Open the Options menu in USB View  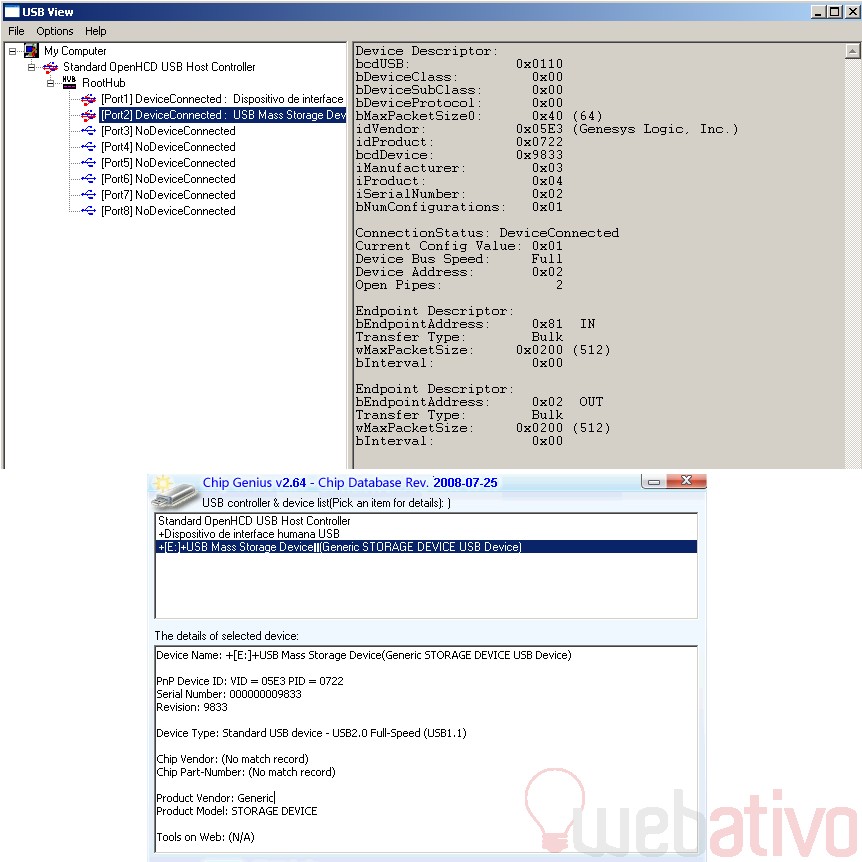click(x=54, y=31)
